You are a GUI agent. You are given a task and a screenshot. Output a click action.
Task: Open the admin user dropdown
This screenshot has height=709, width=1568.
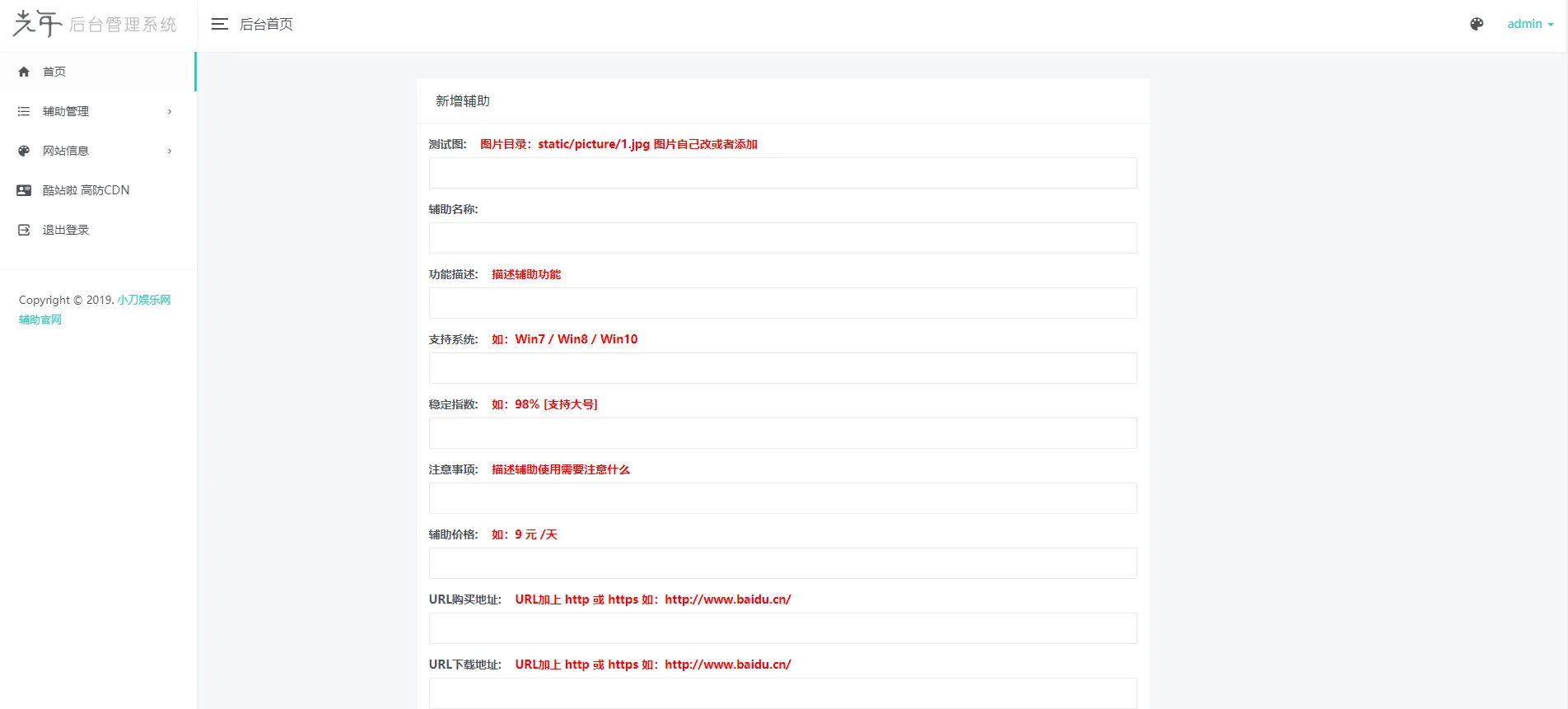coord(1529,24)
